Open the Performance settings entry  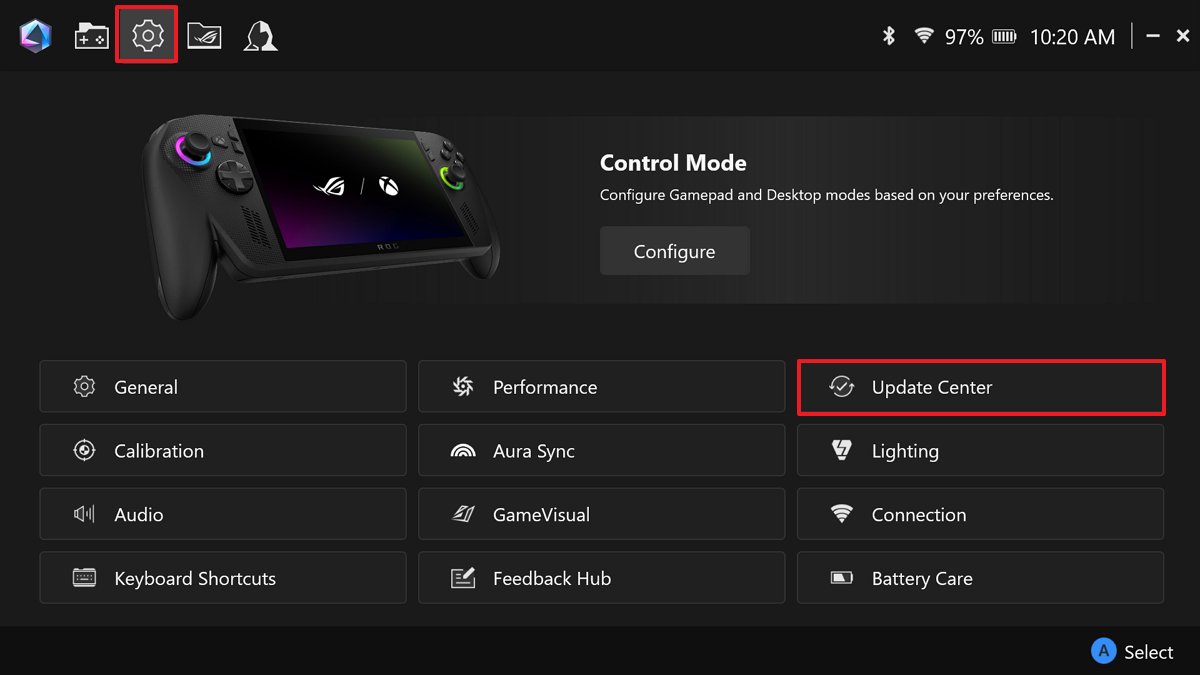pyautogui.click(x=601, y=387)
